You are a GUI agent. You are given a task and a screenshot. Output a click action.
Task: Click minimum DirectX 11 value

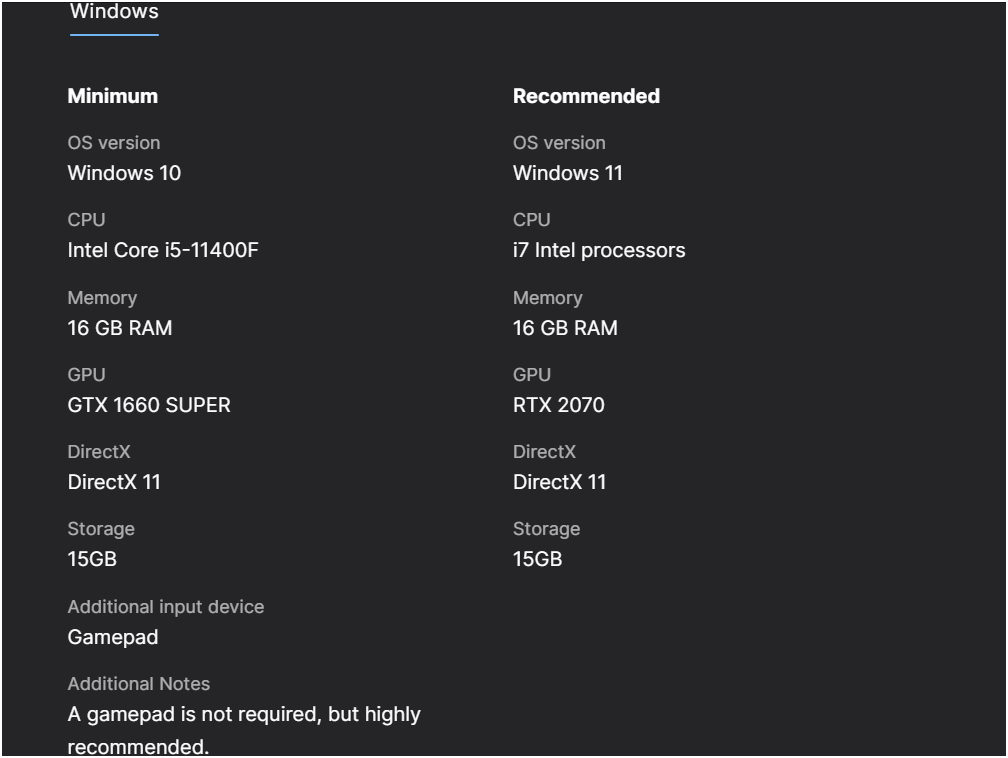(114, 482)
